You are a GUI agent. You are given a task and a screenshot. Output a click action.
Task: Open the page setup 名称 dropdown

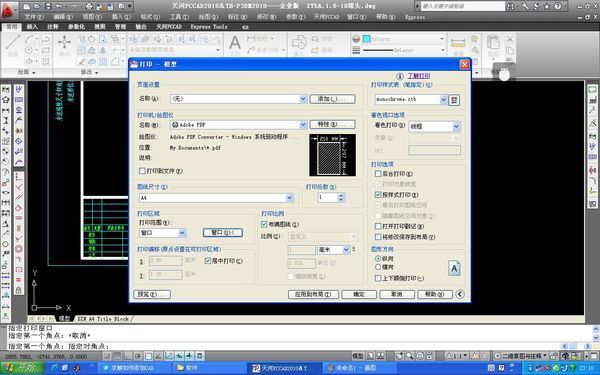[x=303, y=99]
